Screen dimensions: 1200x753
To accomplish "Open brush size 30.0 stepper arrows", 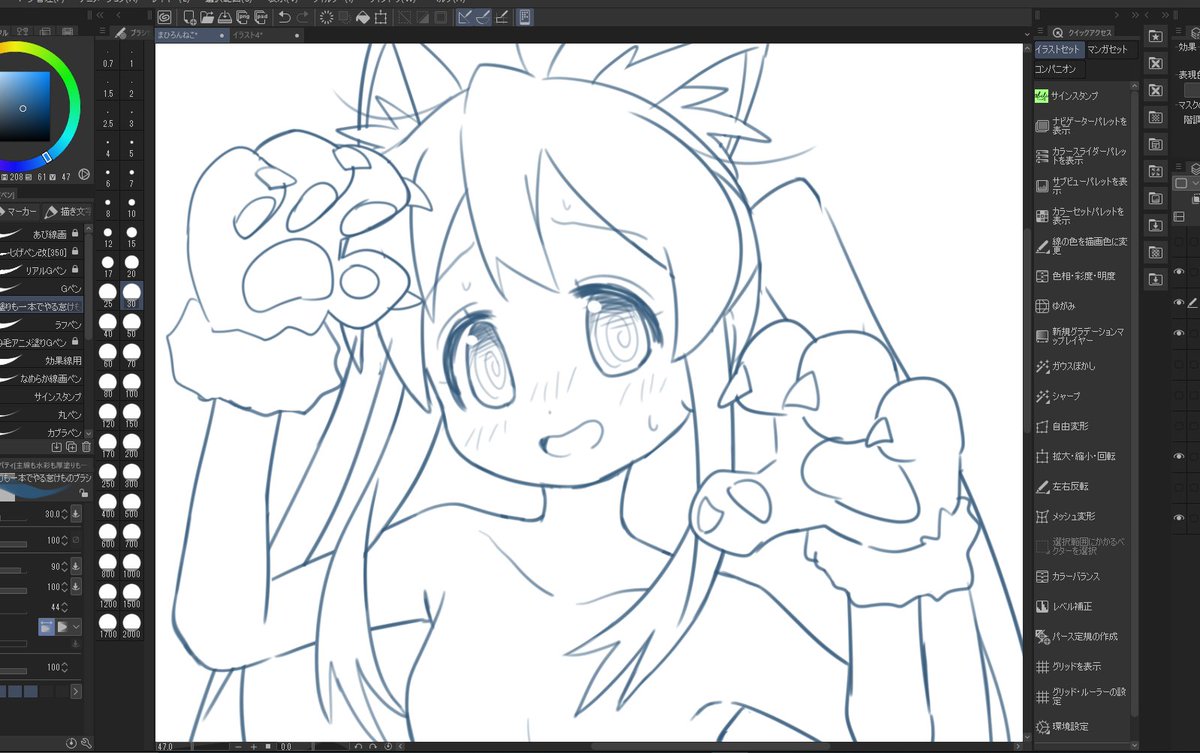I will click(x=63, y=514).
